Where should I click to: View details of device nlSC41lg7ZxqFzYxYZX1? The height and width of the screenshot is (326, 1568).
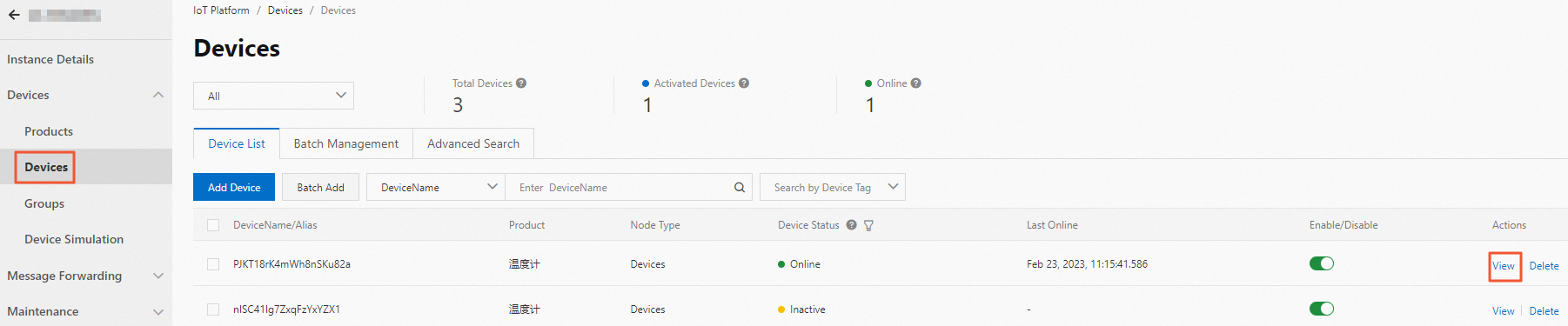(1504, 311)
